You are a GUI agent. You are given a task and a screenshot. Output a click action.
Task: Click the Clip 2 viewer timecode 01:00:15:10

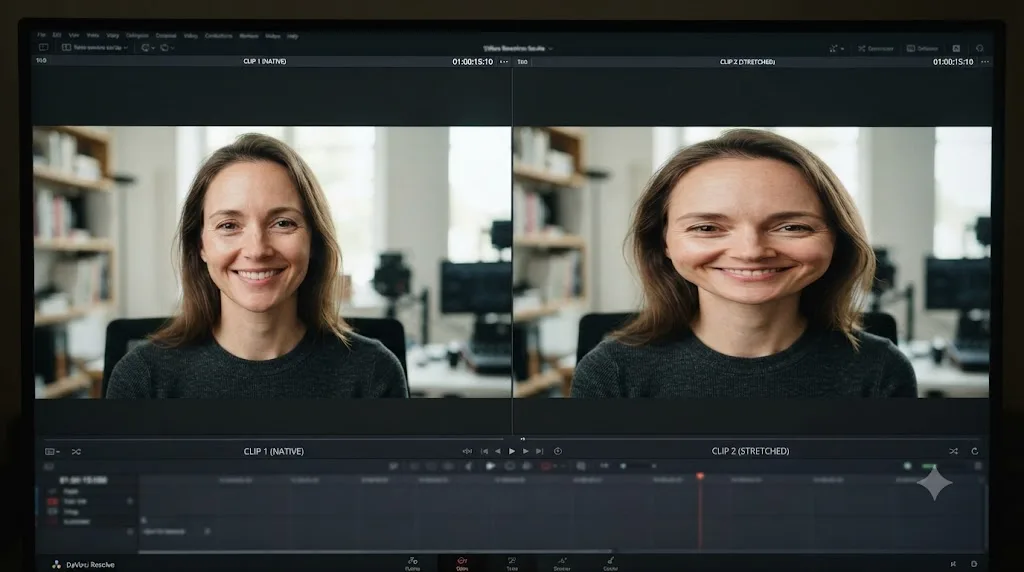pyautogui.click(x=953, y=62)
